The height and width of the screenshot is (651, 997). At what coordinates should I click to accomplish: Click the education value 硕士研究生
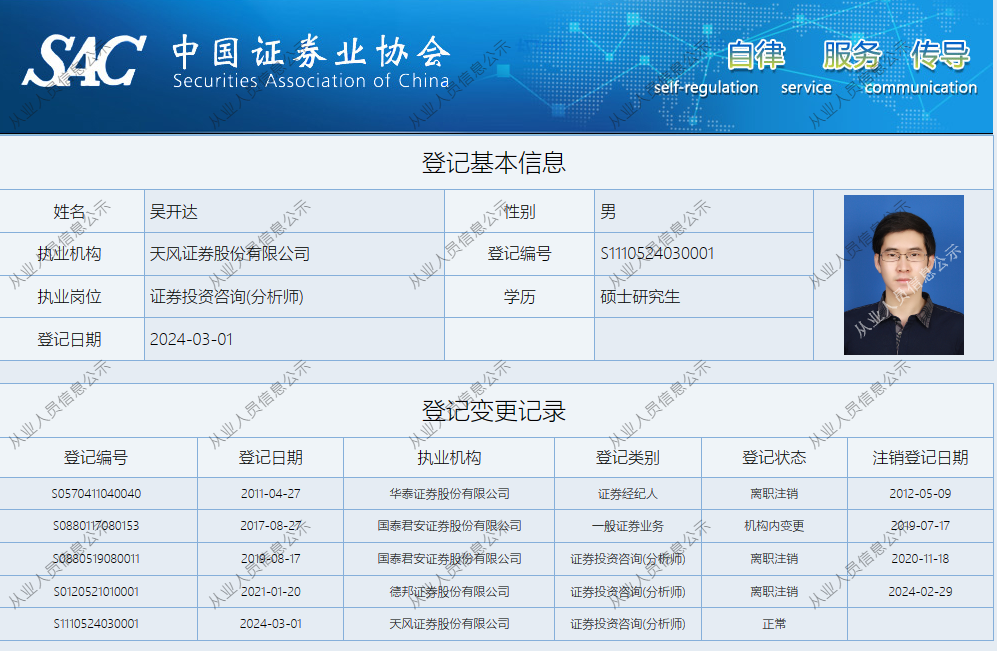tap(640, 297)
